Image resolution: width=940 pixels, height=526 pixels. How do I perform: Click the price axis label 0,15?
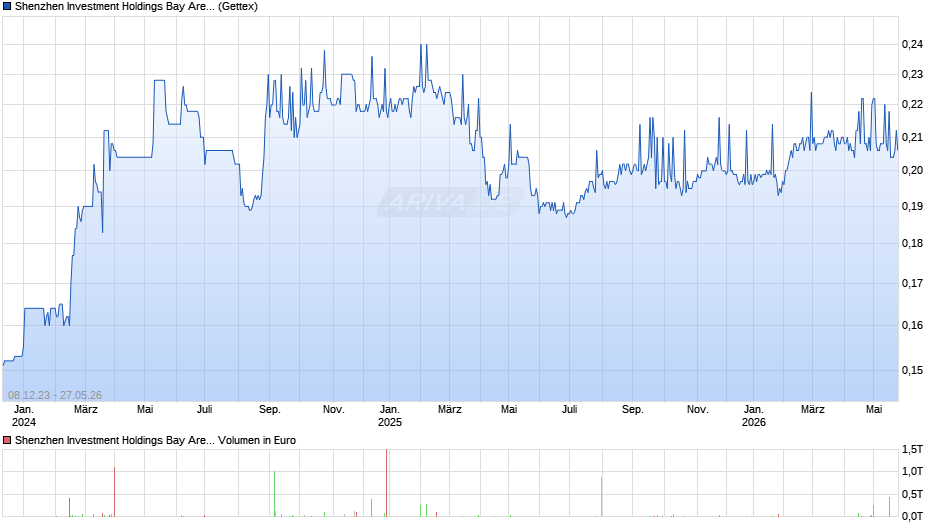pyautogui.click(x=912, y=370)
